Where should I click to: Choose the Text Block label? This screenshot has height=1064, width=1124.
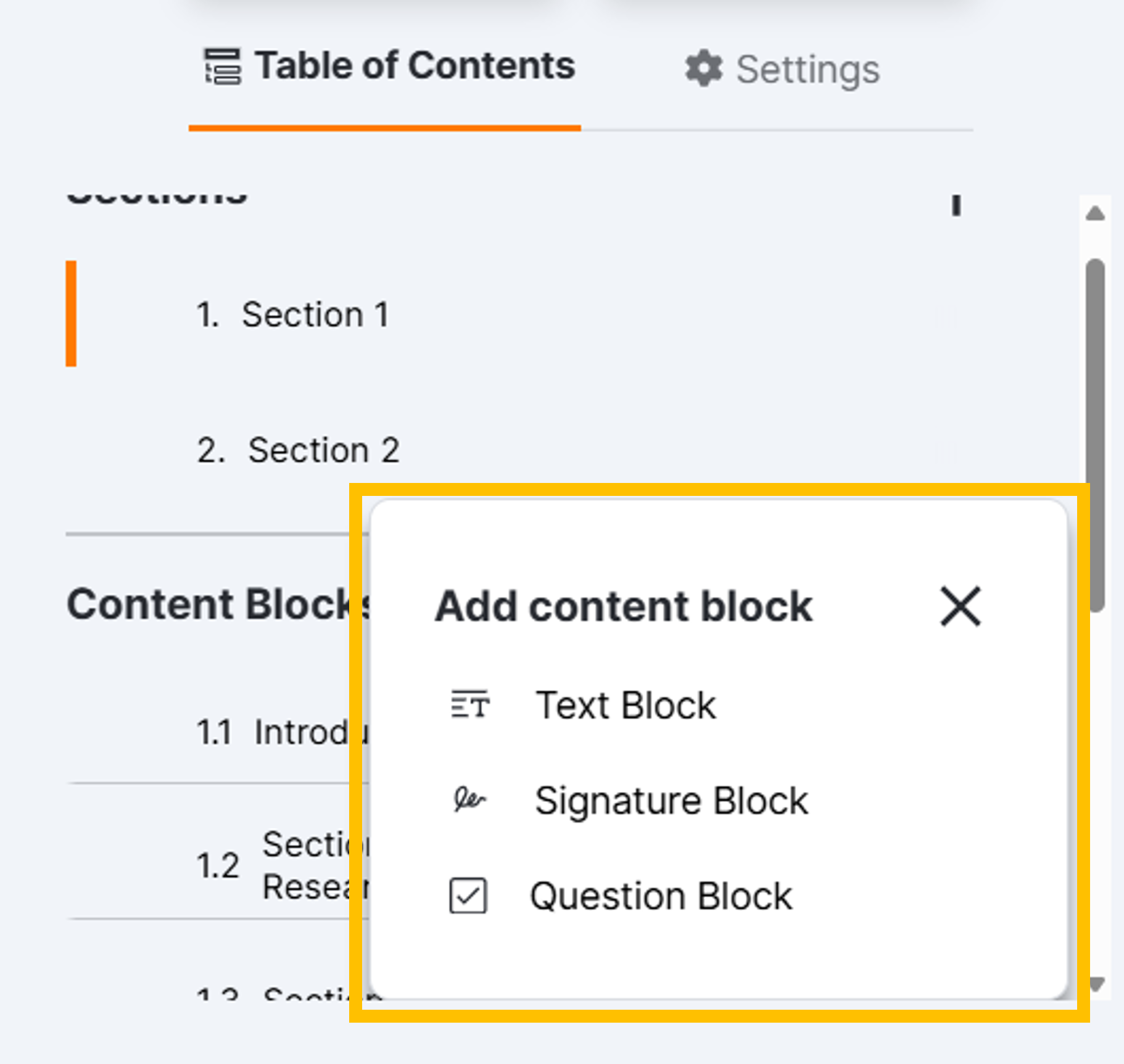[626, 705]
